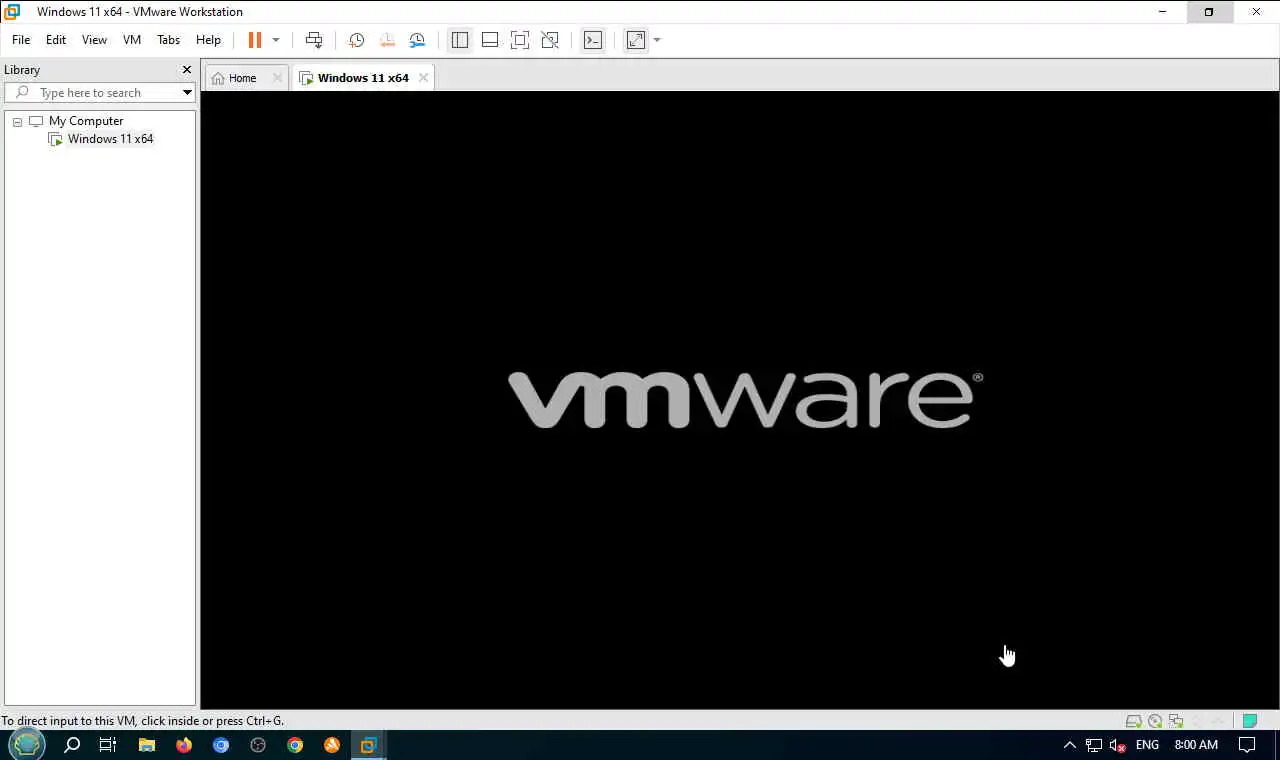Open network status in system tray
This screenshot has height=760, width=1280.
1094,745
